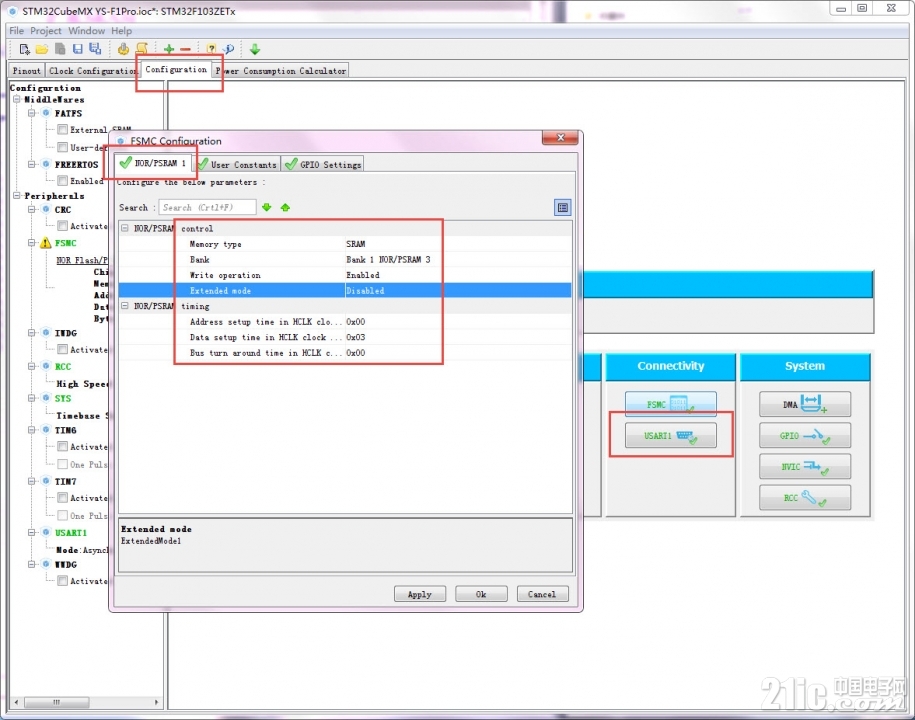Check the TIM7 Activated checkbox
The image size is (915, 720).
click(62, 498)
